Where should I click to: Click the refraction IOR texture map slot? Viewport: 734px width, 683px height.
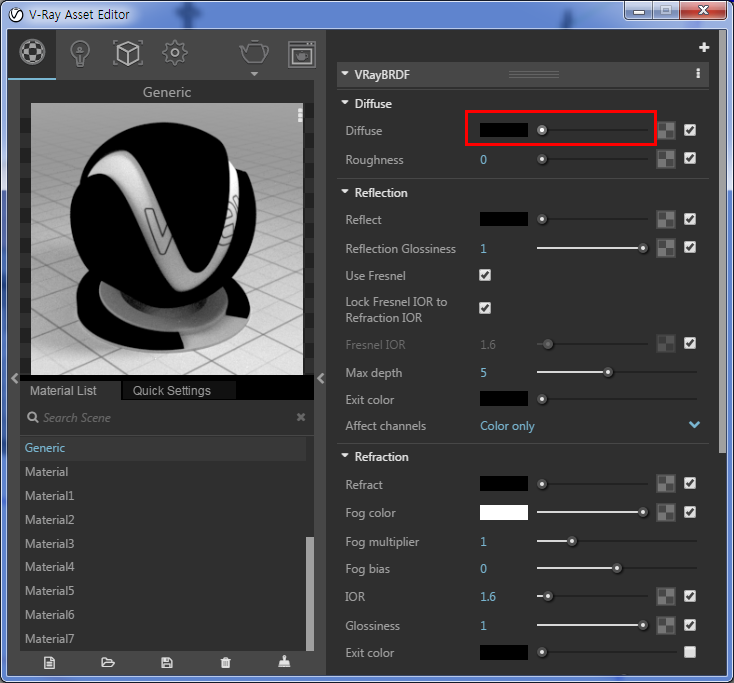coord(666,596)
